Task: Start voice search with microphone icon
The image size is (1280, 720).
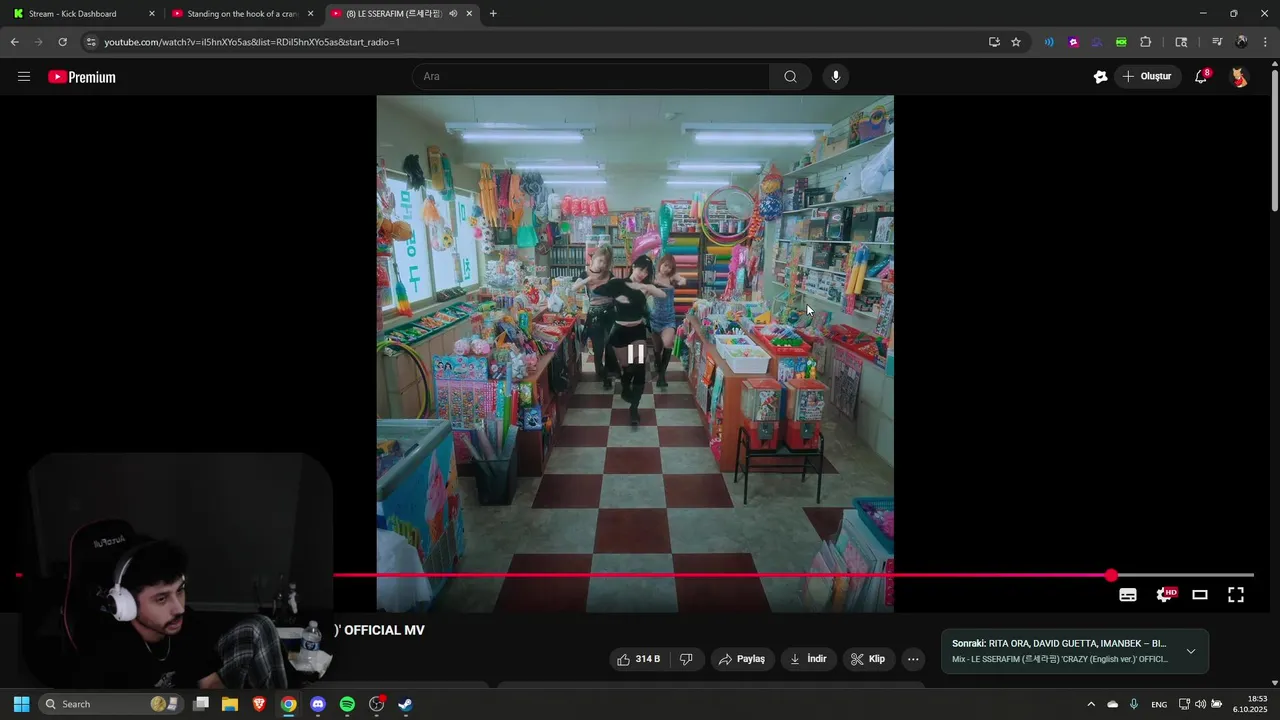Action: click(x=836, y=77)
